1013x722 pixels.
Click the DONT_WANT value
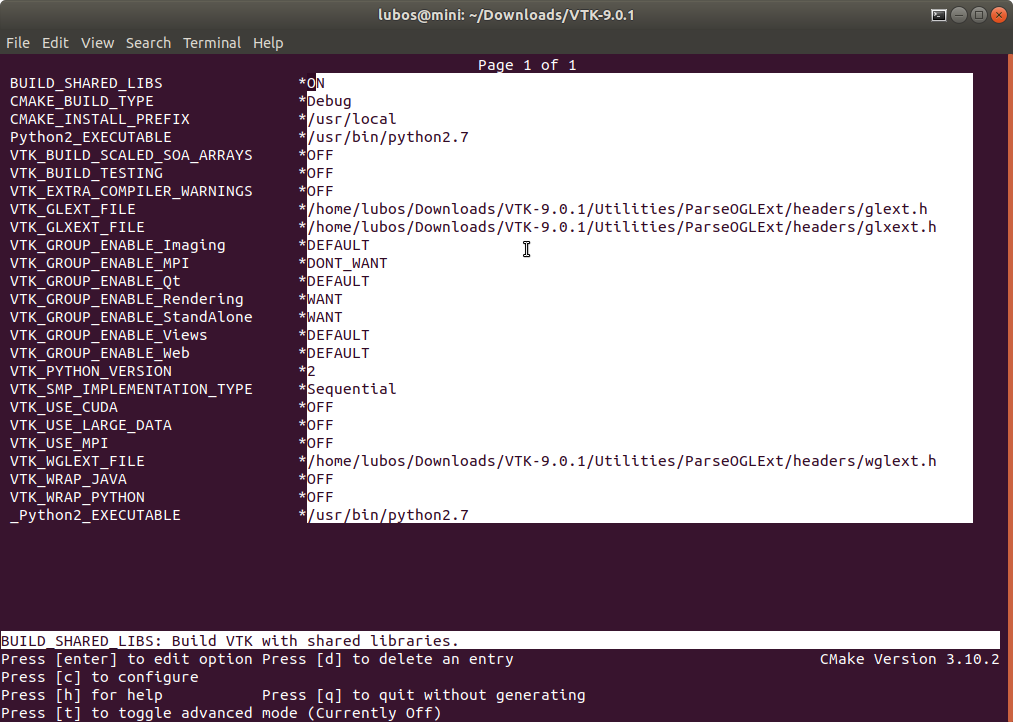point(348,263)
